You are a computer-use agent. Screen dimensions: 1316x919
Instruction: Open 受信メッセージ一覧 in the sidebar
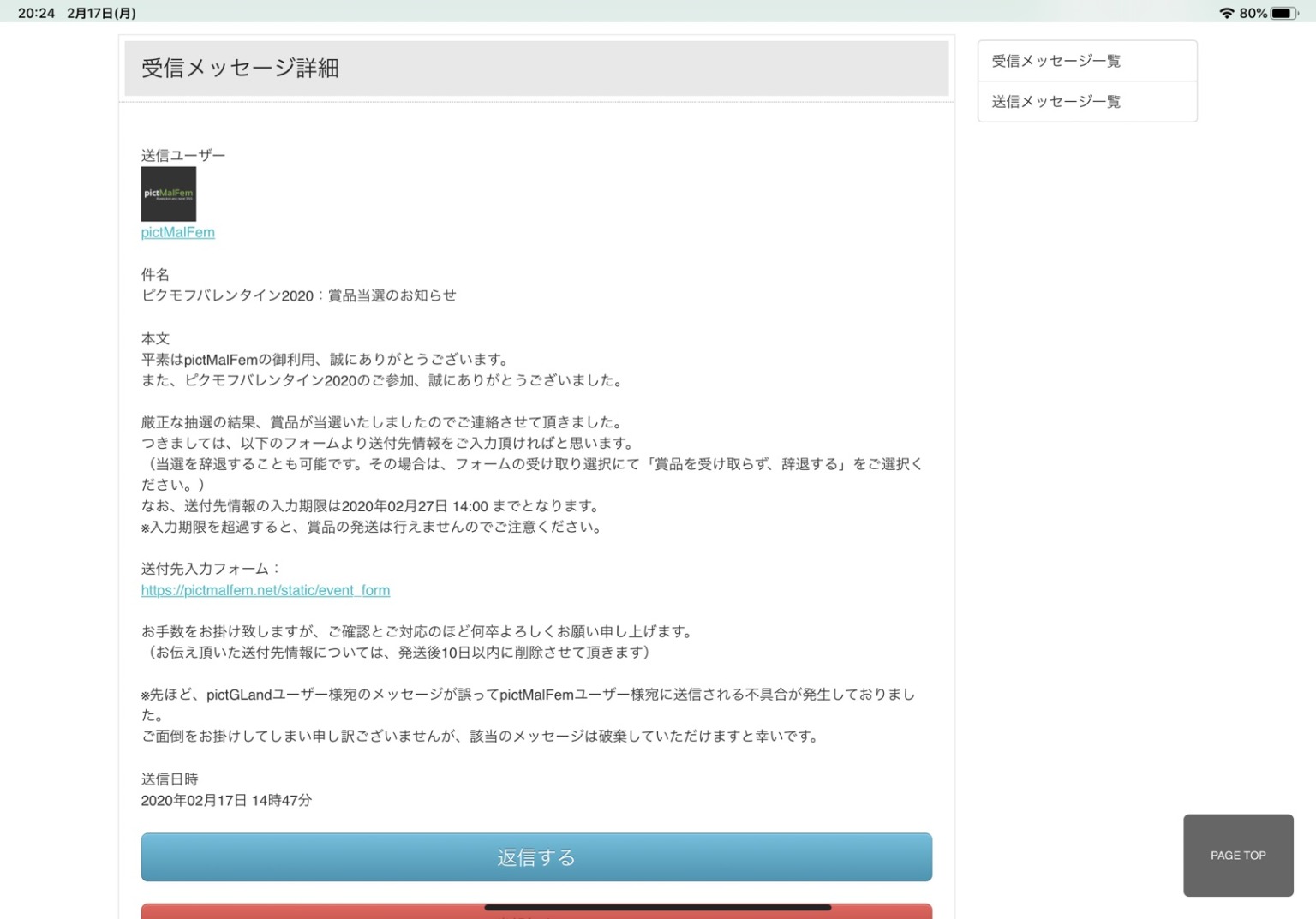tap(1087, 61)
